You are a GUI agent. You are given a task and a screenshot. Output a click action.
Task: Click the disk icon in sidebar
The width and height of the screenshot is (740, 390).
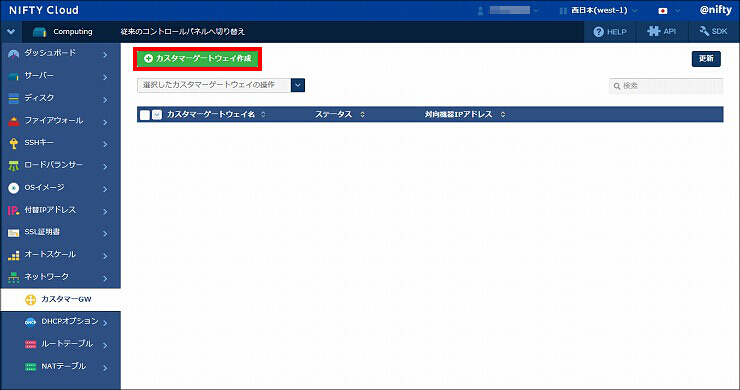(x=14, y=98)
